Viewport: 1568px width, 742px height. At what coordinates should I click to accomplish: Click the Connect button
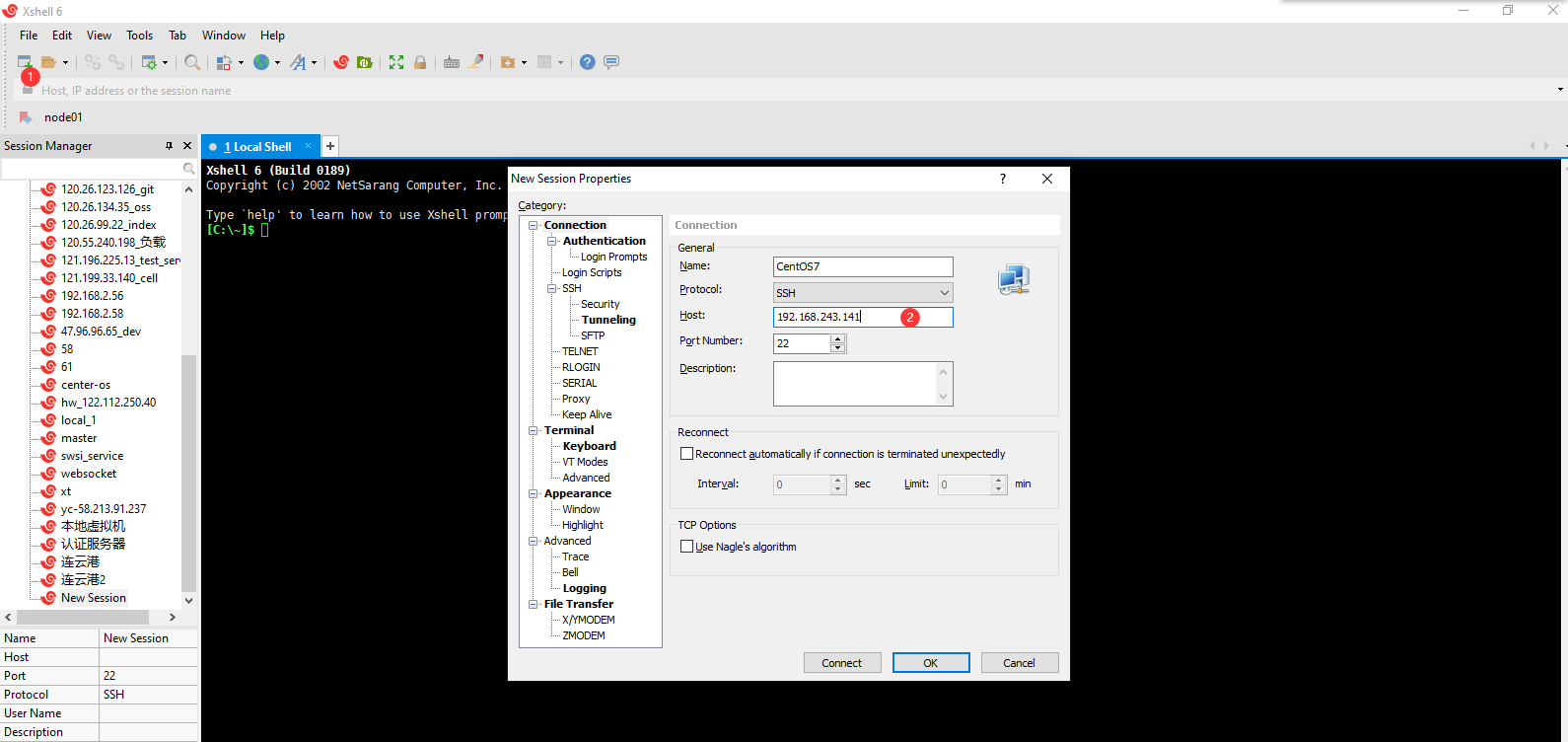point(842,663)
